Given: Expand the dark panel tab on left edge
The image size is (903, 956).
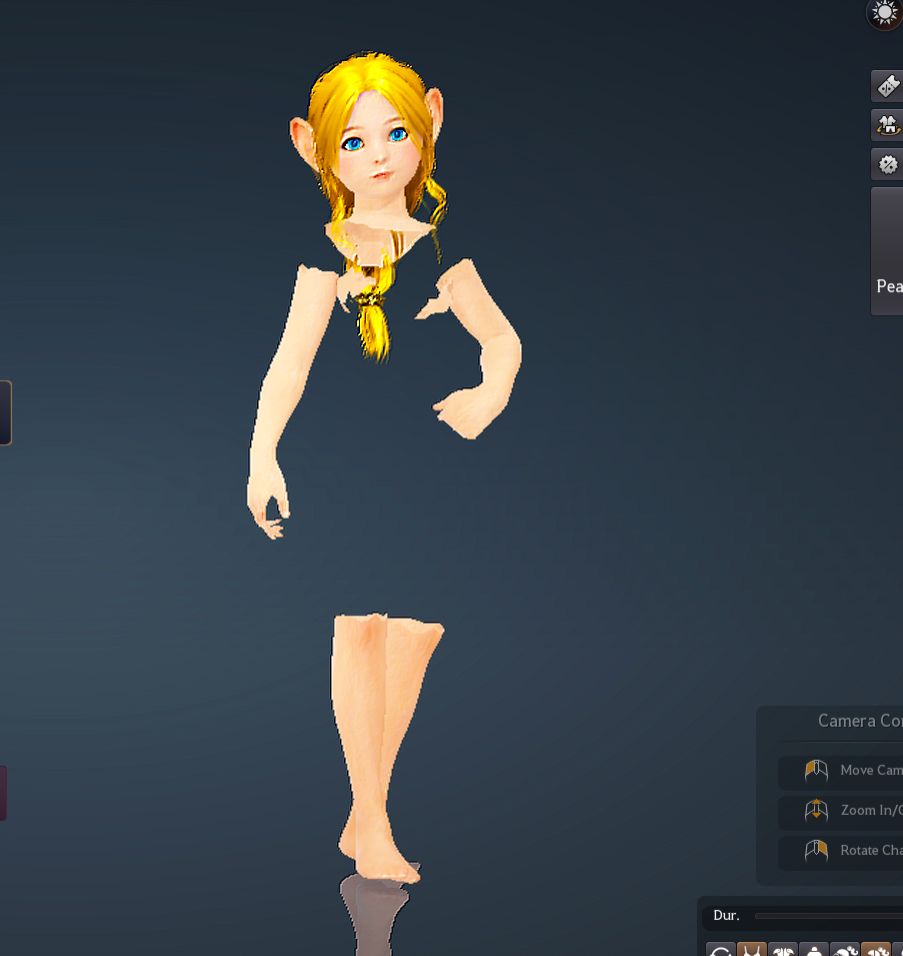Looking at the screenshot, I should (x=5, y=412).
